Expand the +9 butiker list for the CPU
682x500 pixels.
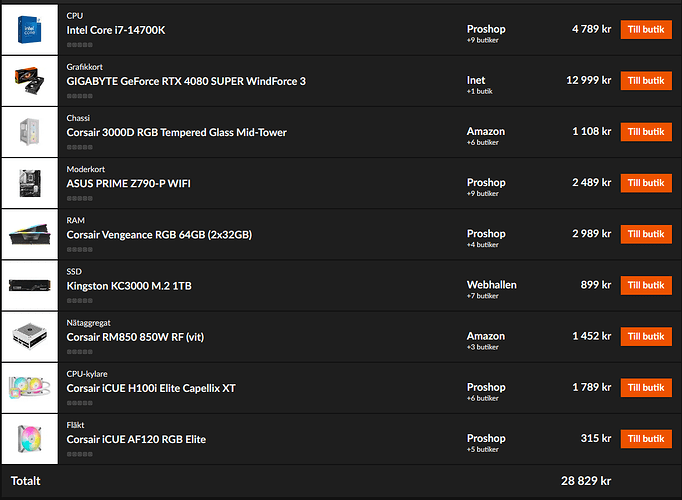(482, 40)
